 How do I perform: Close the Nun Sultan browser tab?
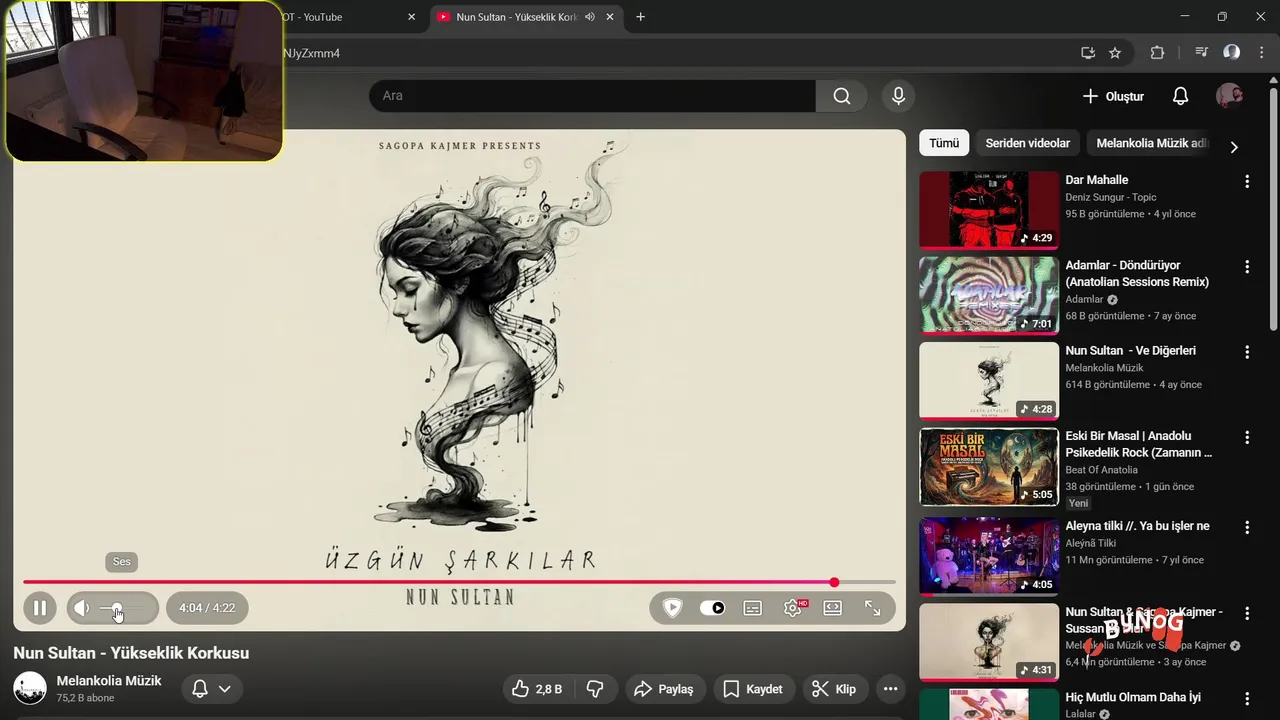pos(610,17)
